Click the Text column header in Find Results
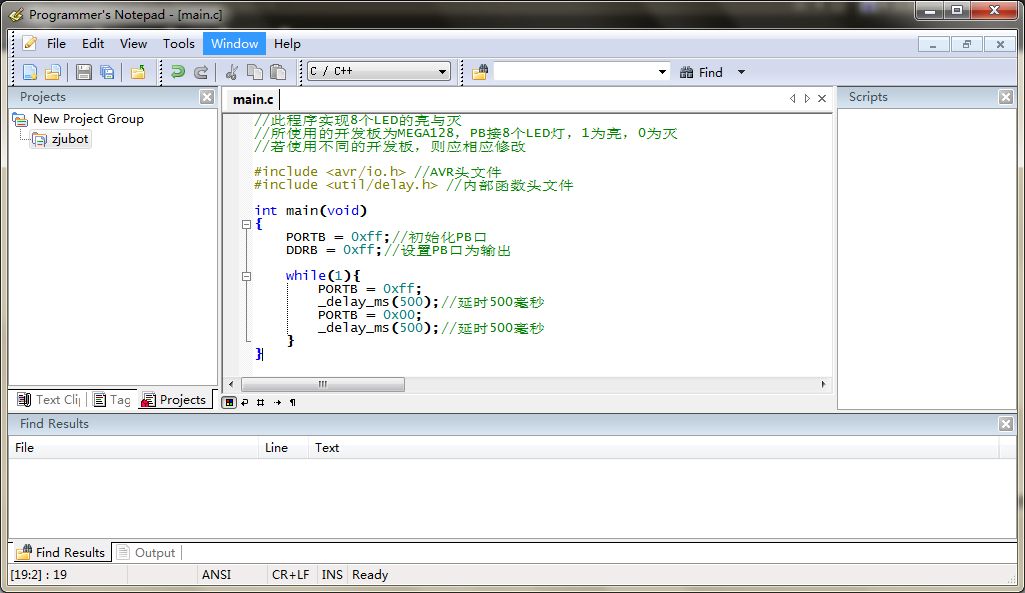1025x593 pixels. [654, 448]
